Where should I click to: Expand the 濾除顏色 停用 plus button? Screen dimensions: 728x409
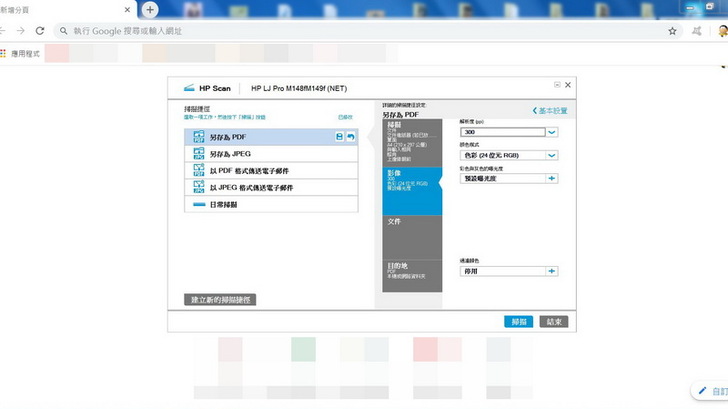coord(552,271)
